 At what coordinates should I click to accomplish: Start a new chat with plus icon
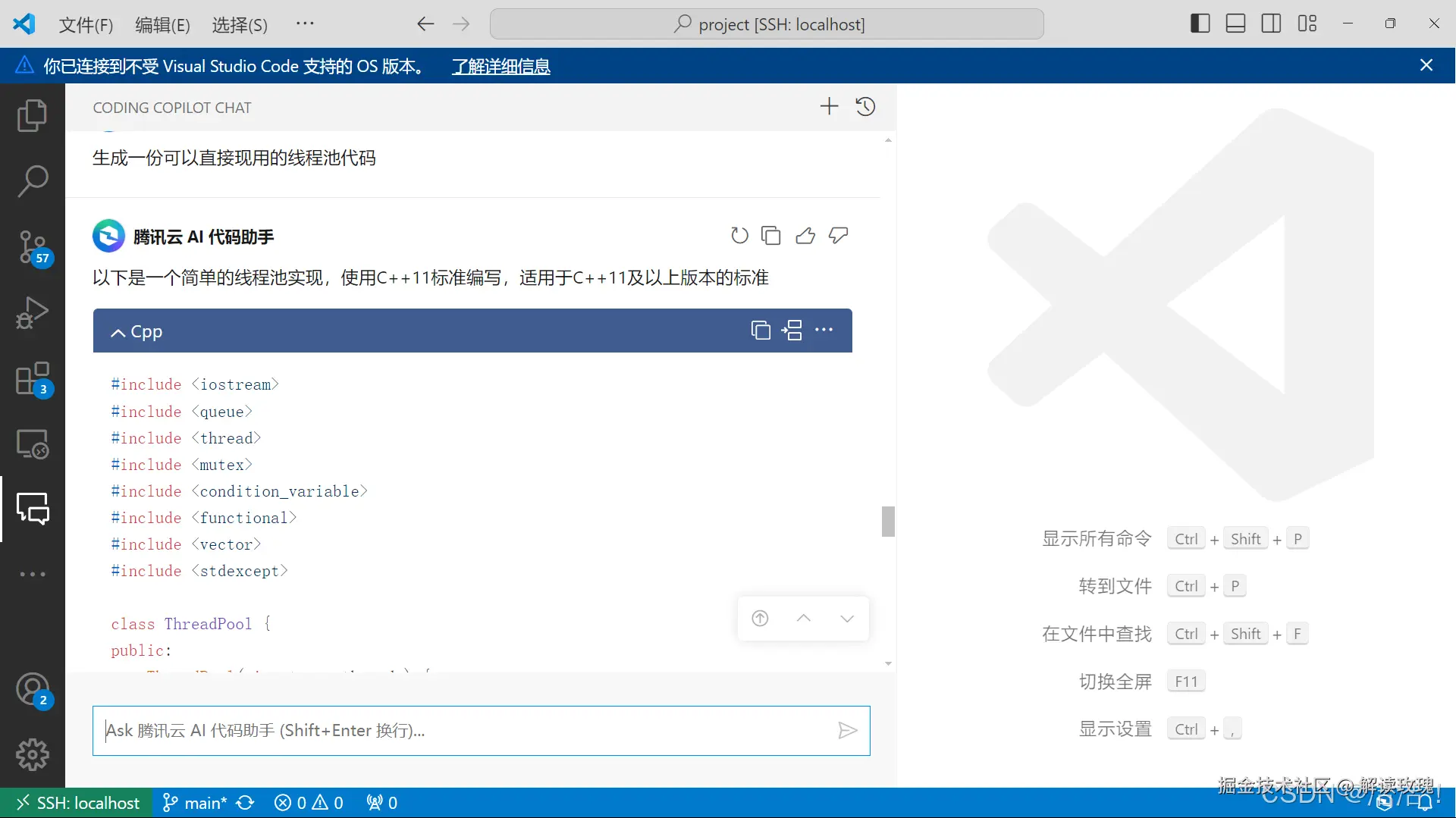pos(829,106)
